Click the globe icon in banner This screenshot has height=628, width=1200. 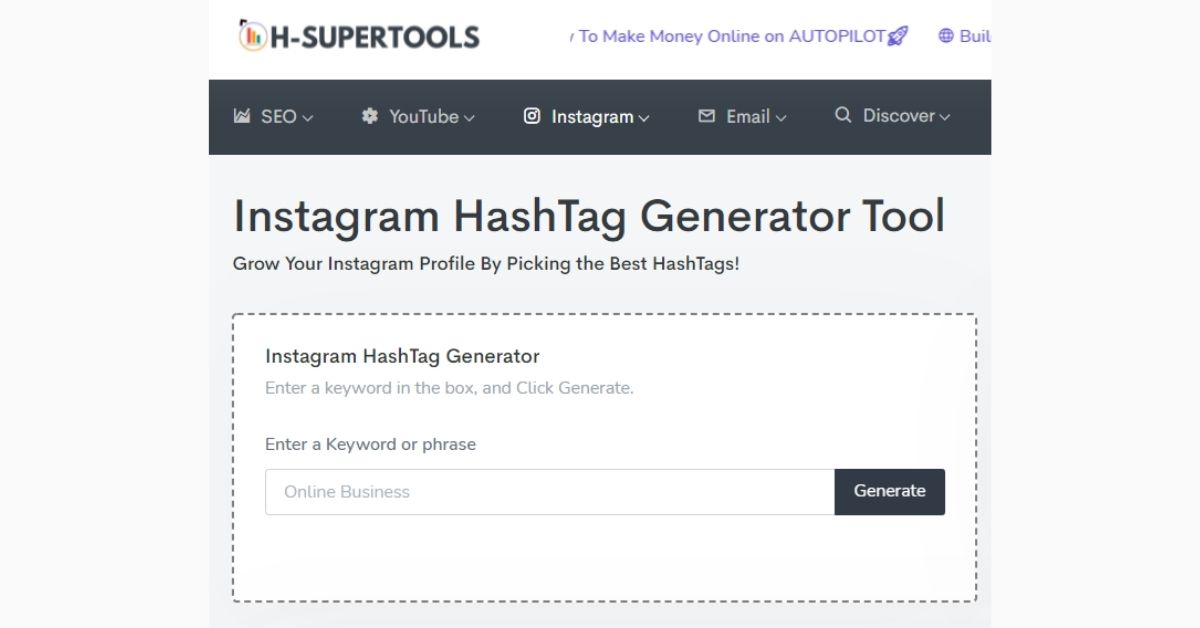tap(946, 36)
